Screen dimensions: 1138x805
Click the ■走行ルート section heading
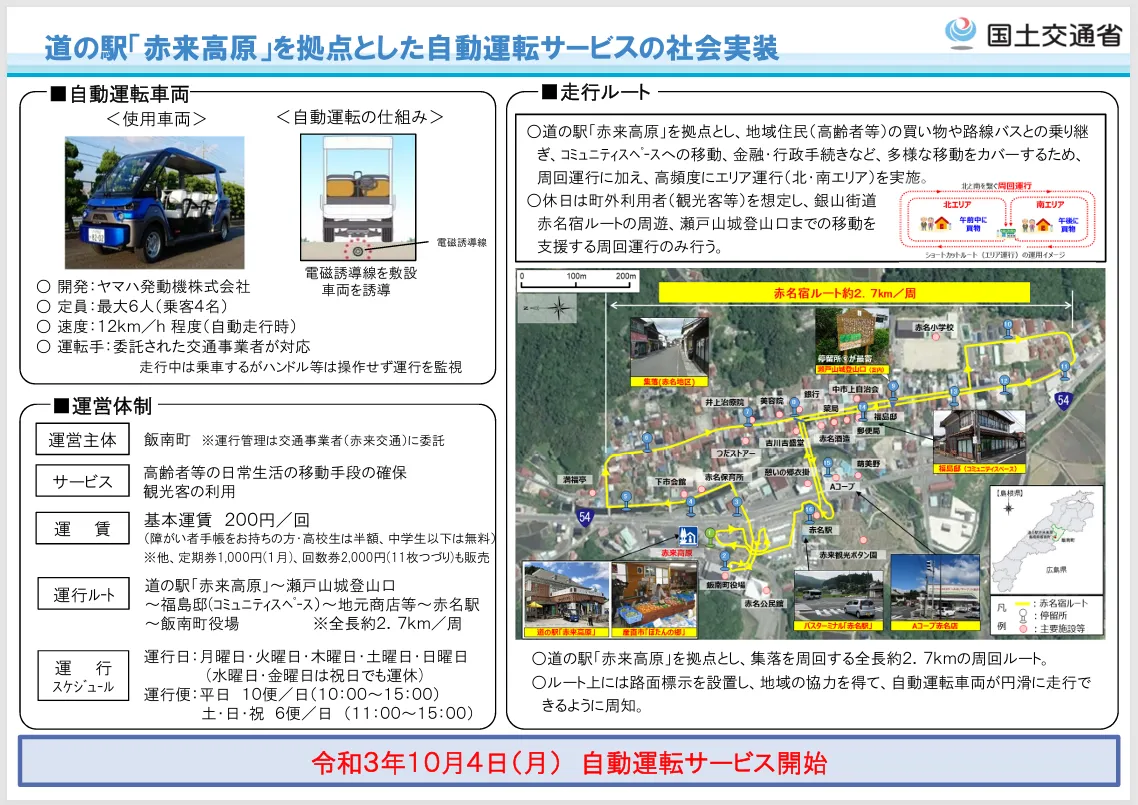click(595, 91)
